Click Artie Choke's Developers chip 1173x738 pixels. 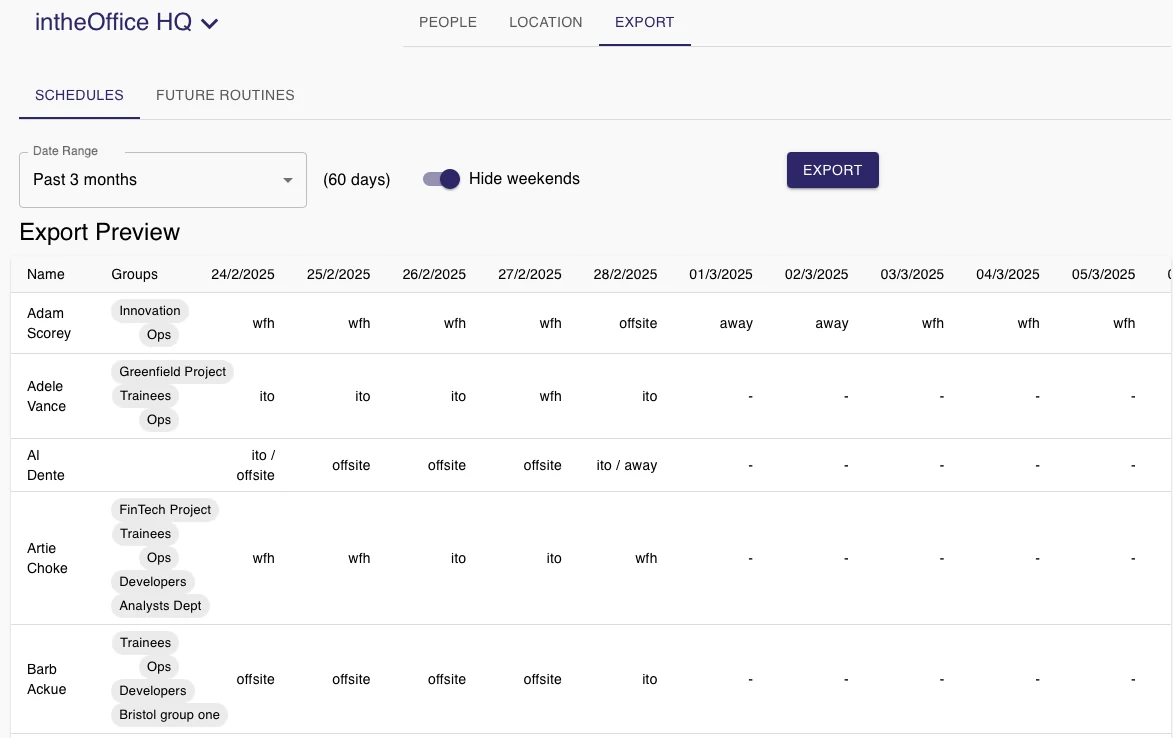click(x=153, y=582)
